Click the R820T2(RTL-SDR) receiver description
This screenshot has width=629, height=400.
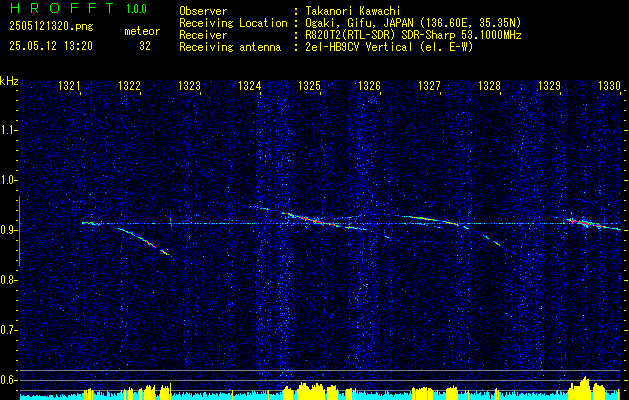pos(414,35)
